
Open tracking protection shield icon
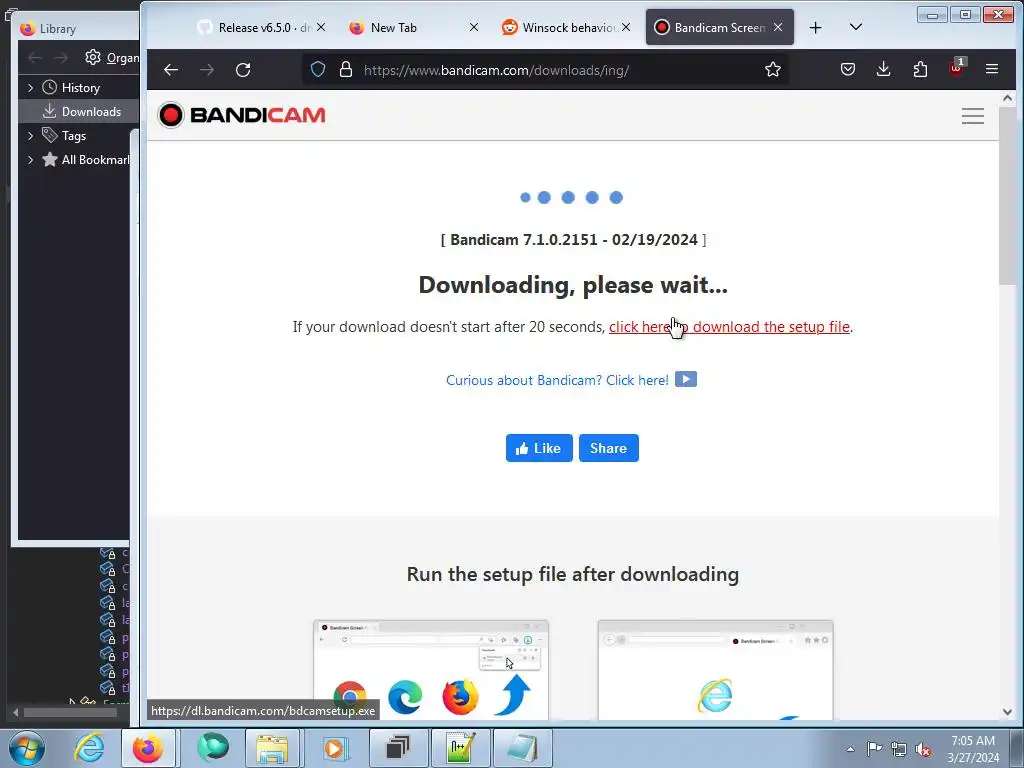(318, 70)
